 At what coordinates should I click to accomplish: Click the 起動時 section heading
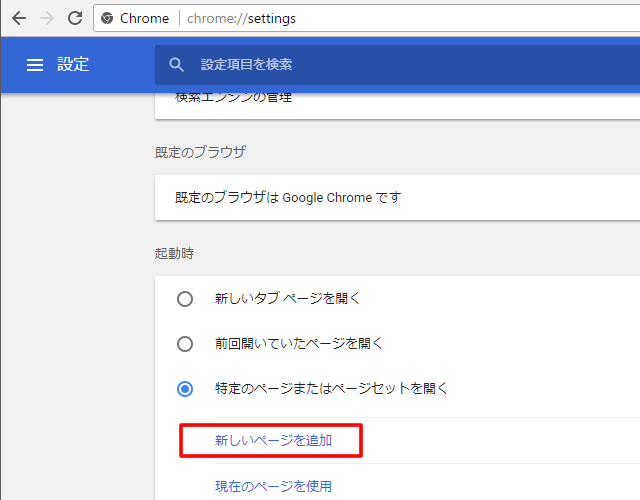tap(174, 253)
